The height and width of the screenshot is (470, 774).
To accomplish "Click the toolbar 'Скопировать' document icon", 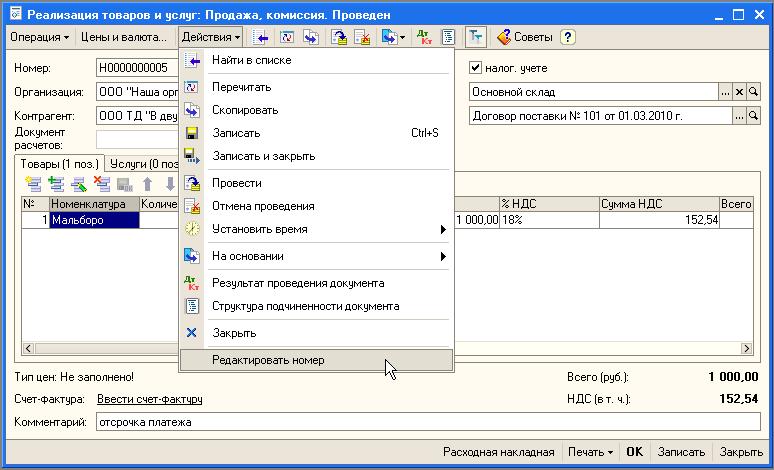I will (311, 38).
